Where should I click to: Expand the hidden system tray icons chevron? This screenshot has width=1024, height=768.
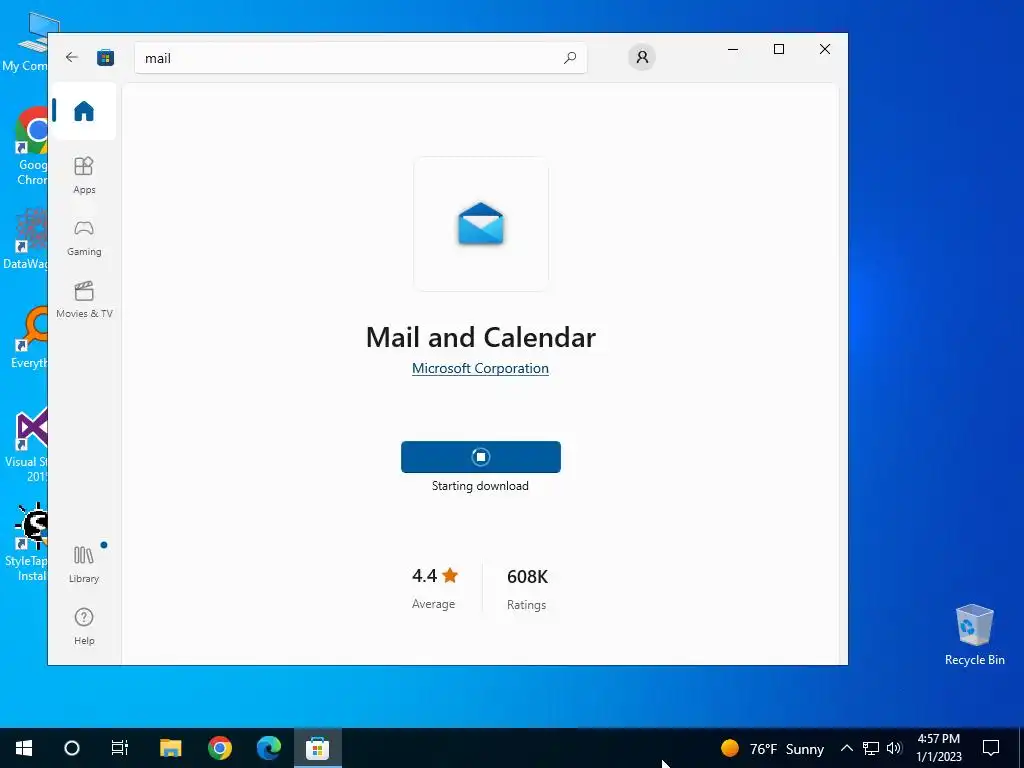846,748
